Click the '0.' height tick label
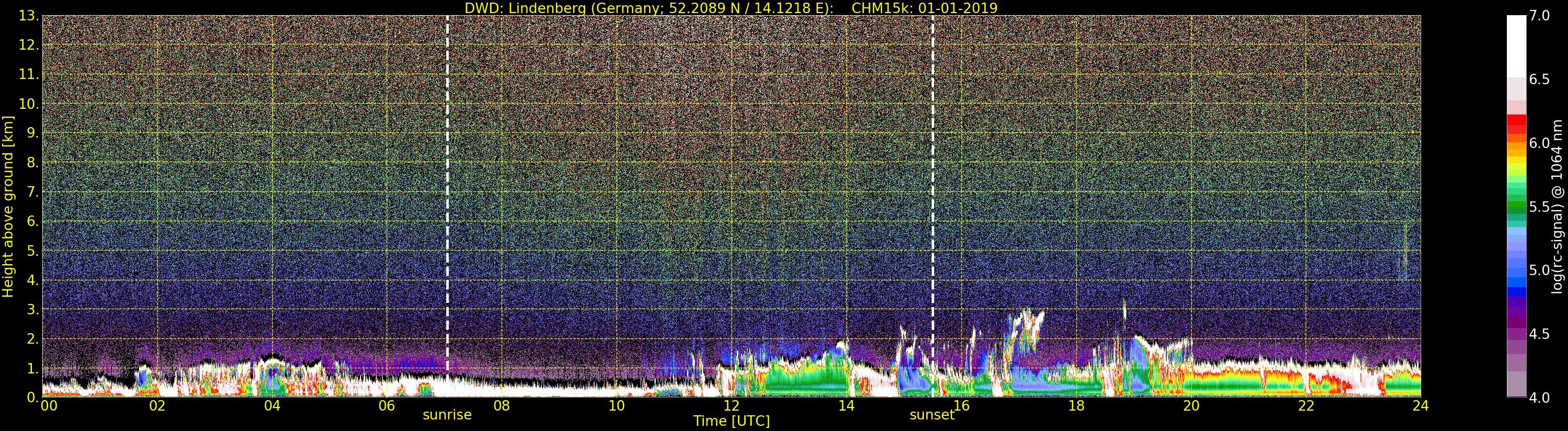This screenshot has height=431, width=1568. point(33,398)
